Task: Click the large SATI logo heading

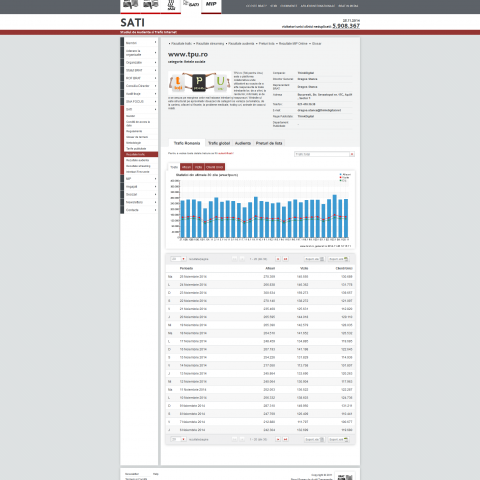Action: click(x=132, y=23)
